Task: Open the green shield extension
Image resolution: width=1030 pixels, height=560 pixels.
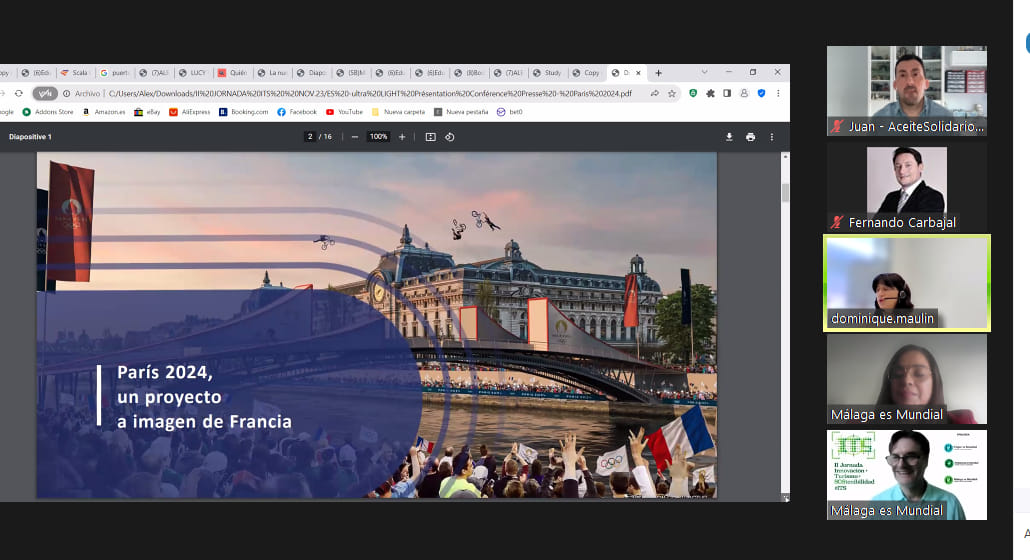Action: click(693, 94)
